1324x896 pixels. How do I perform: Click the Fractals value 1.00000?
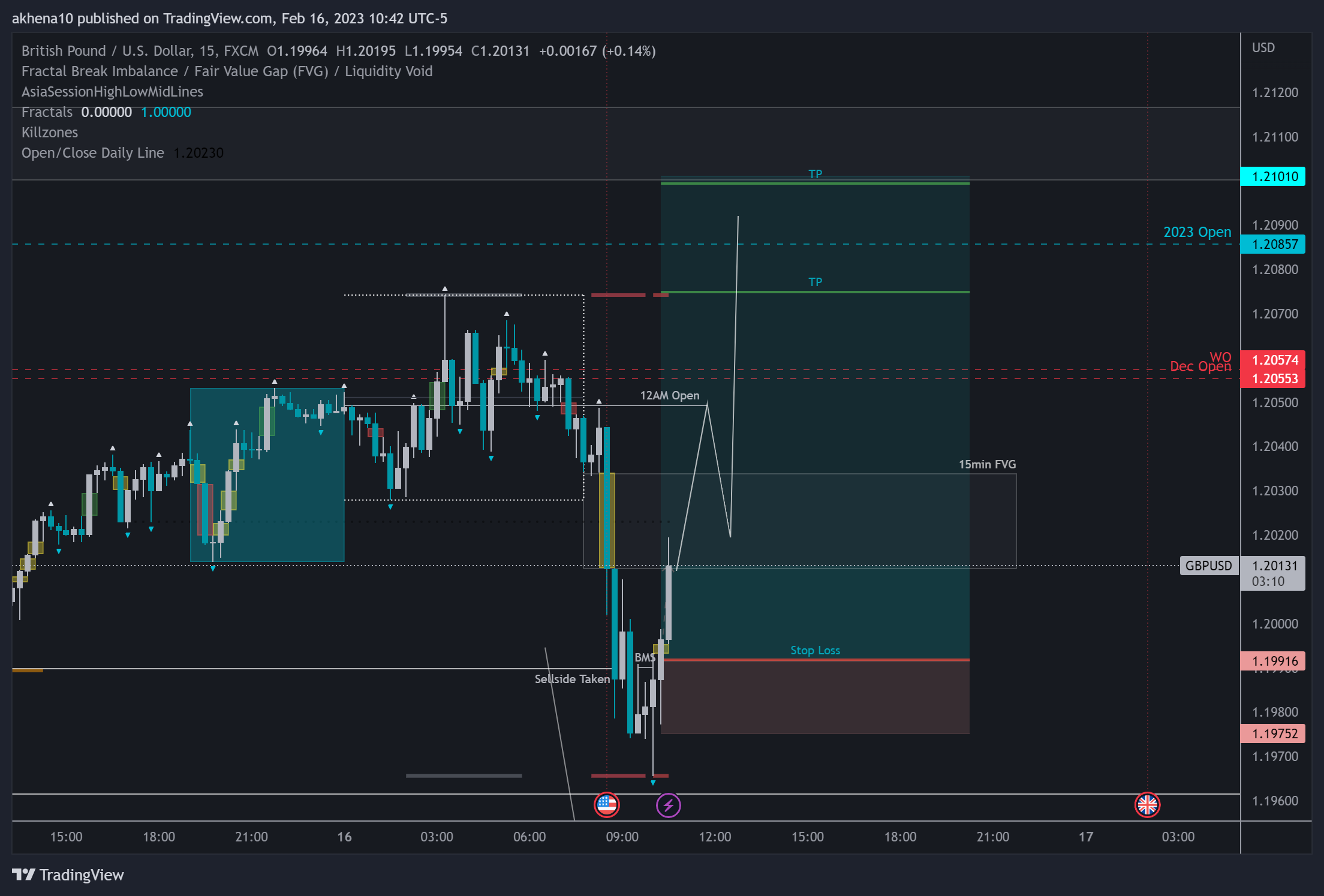(x=165, y=112)
